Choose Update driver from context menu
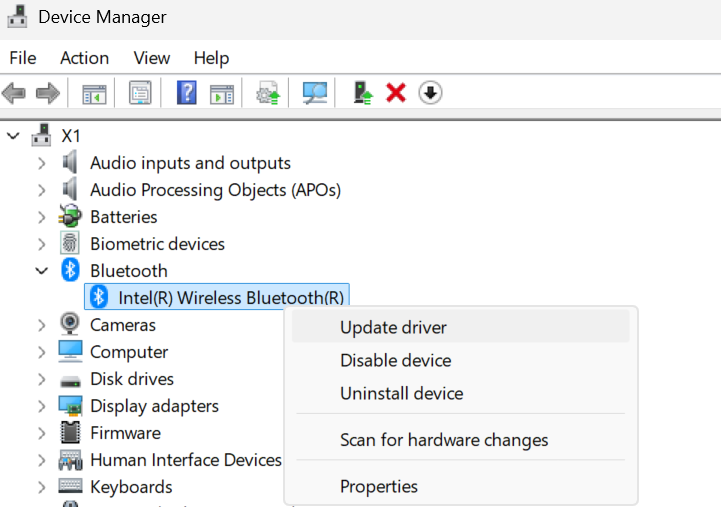Screen dimensions: 721x507 [x=461, y=327]
